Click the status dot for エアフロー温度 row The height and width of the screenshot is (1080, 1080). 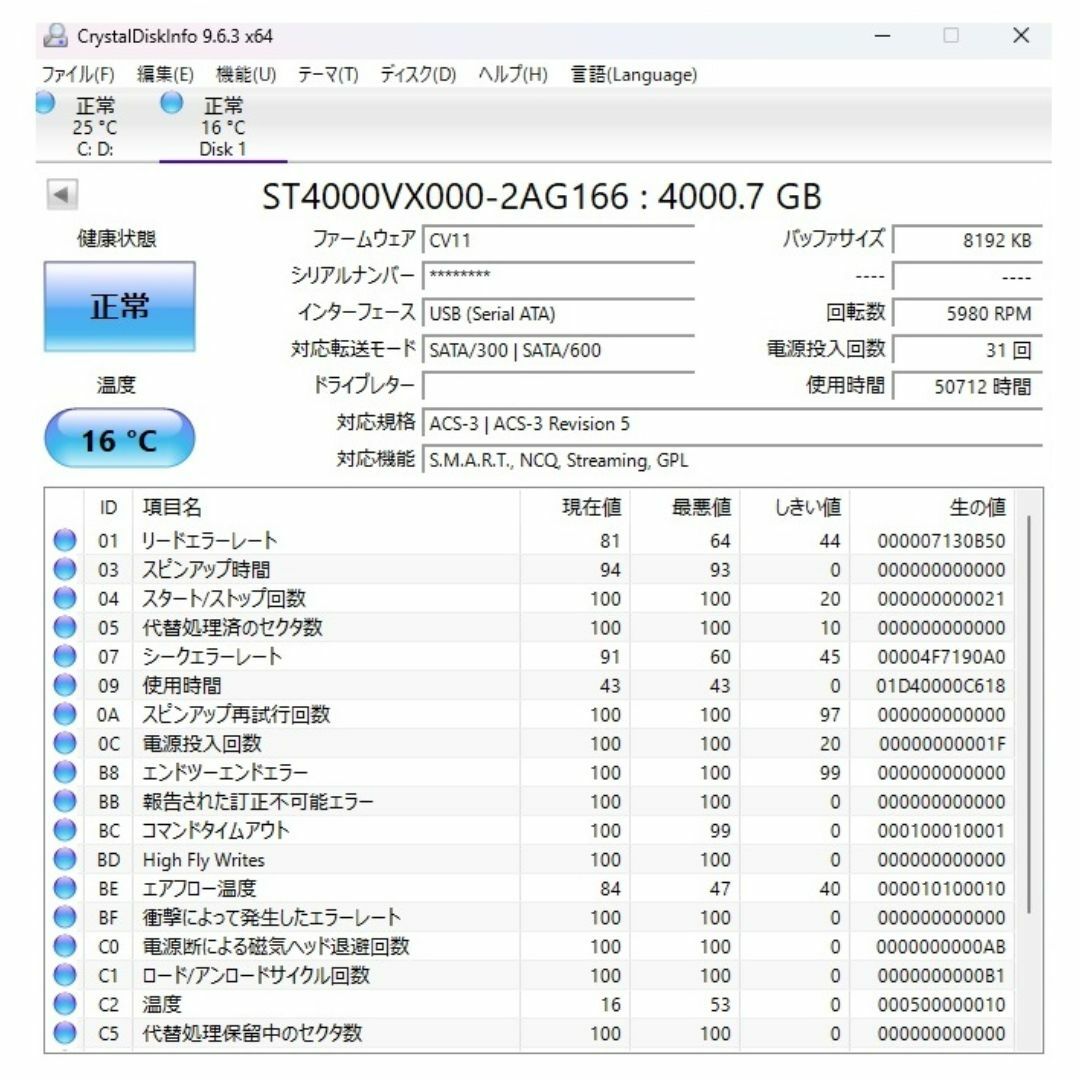[65, 888]
